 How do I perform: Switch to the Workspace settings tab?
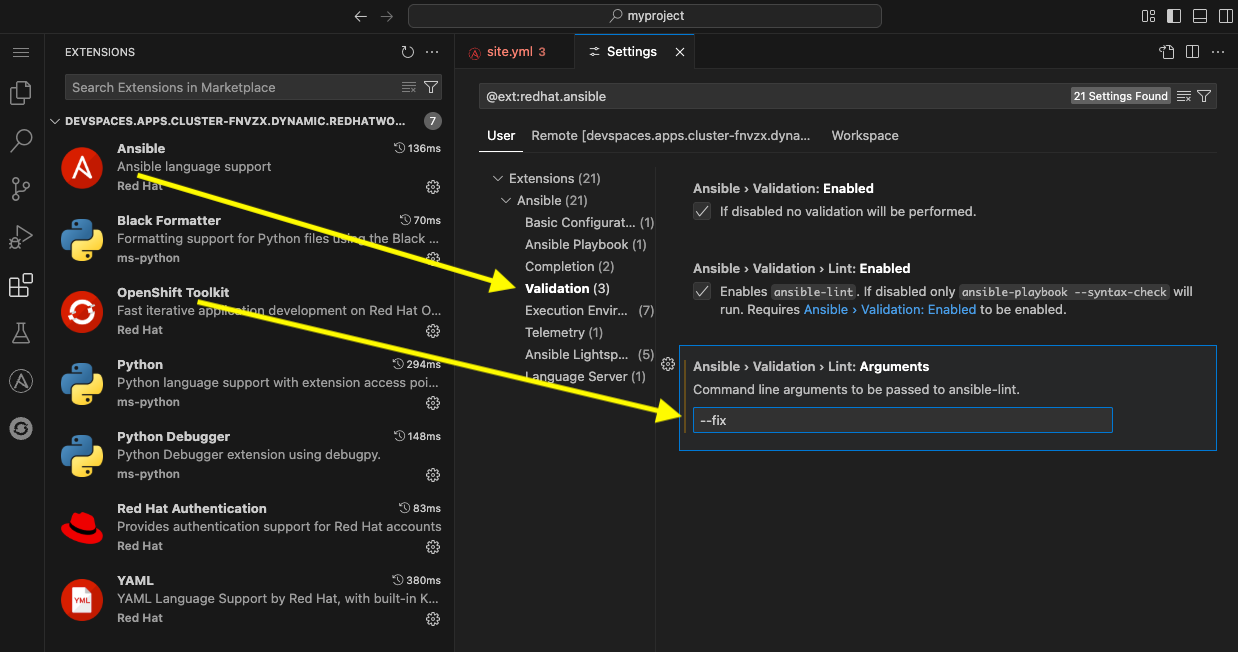click(864, 135)
